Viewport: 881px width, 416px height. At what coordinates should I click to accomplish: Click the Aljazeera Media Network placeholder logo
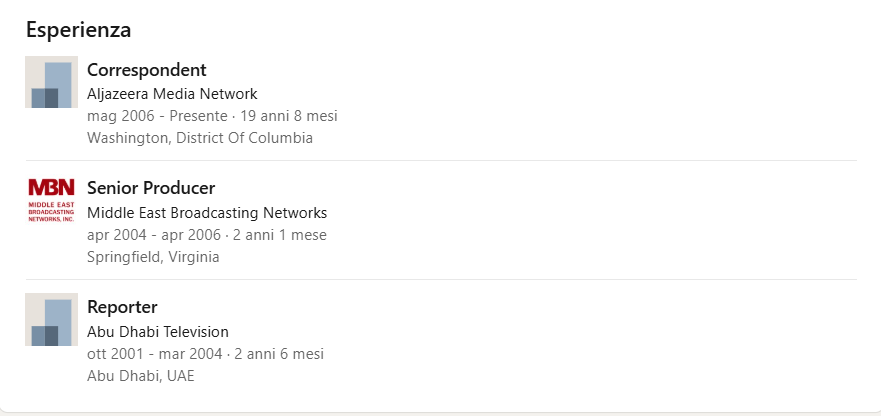[x=51, y=82]
